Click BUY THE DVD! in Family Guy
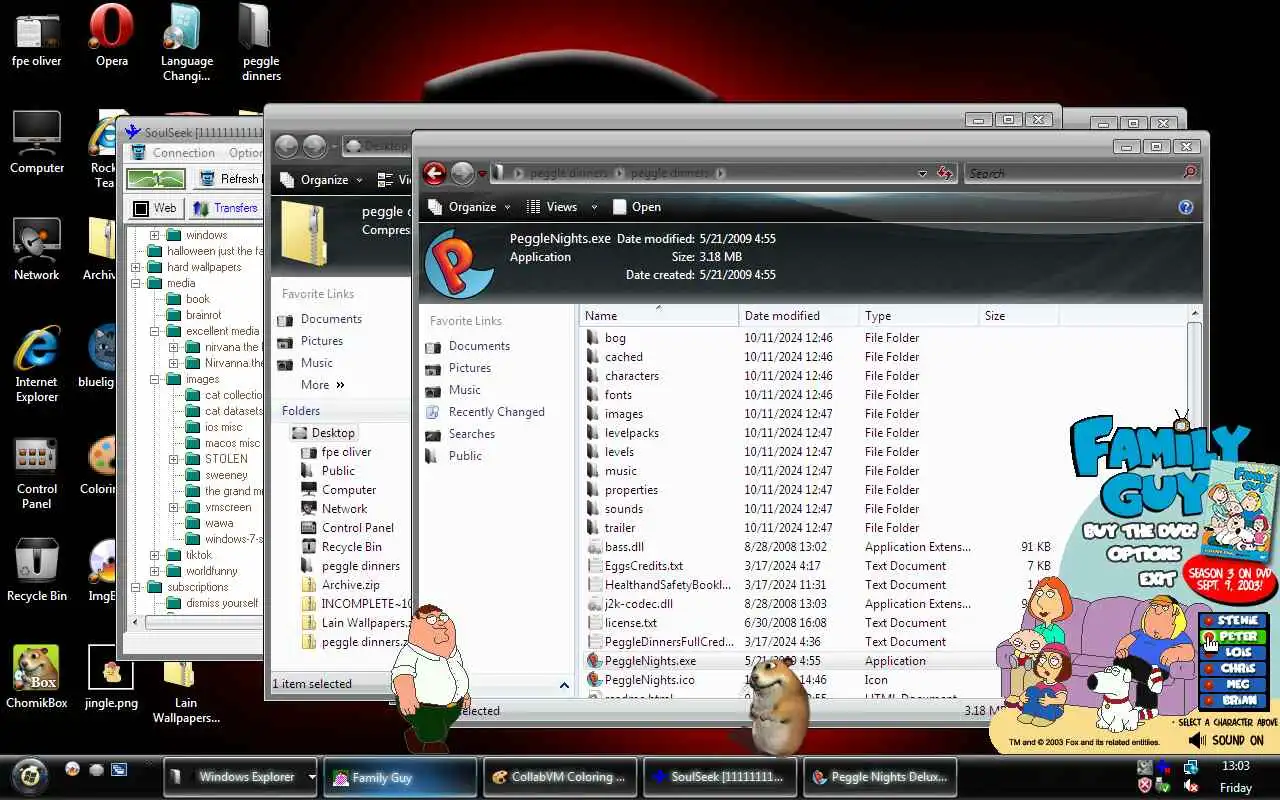 pyautogui.click(x=1139, y=531)
